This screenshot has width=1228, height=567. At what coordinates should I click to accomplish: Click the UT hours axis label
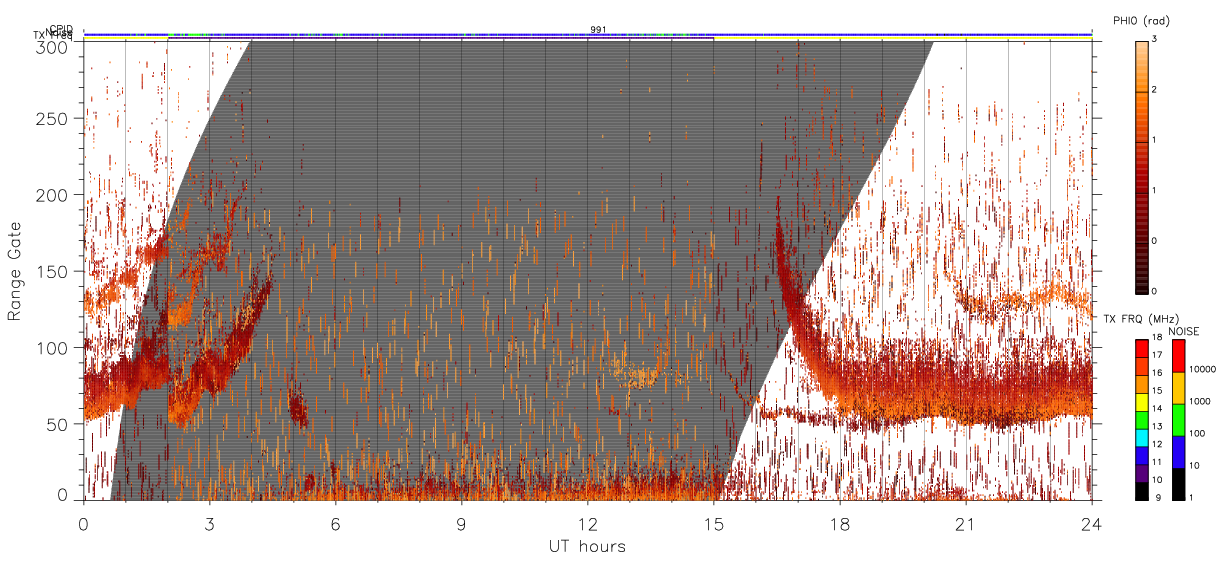pos(587,546)
